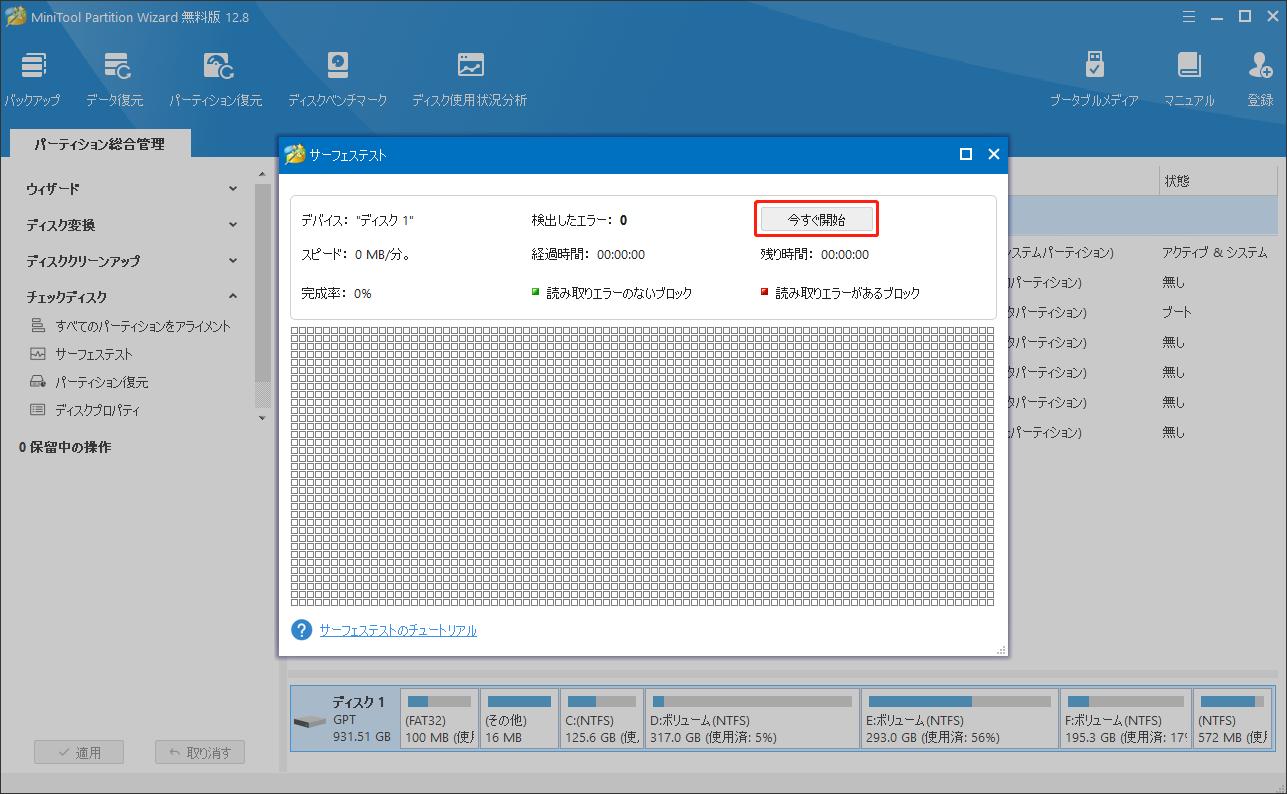Click the サーフェステスト dialog title icon
Image resolution: width=1287 pixels, height=794 pixels.
pyautogui.click(x=294, y=154)
